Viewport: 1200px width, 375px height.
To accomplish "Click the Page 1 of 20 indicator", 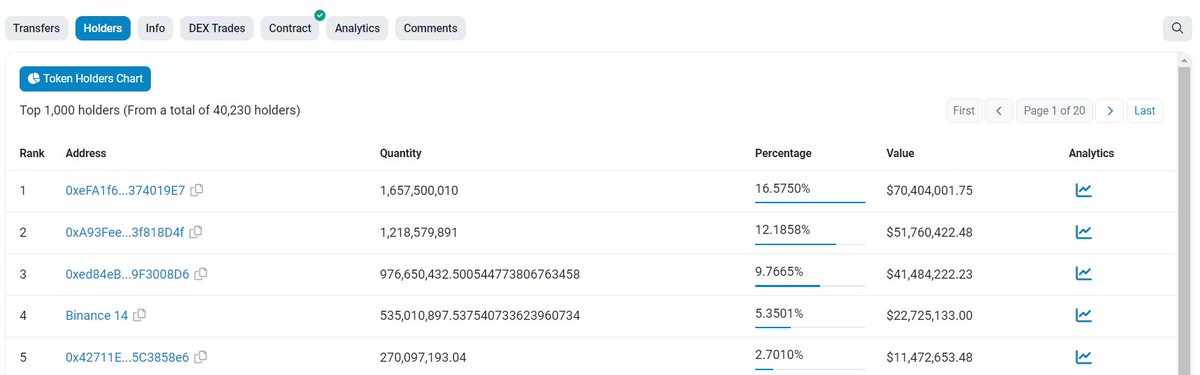I will pyautogui.click(x=1054, y=111).
